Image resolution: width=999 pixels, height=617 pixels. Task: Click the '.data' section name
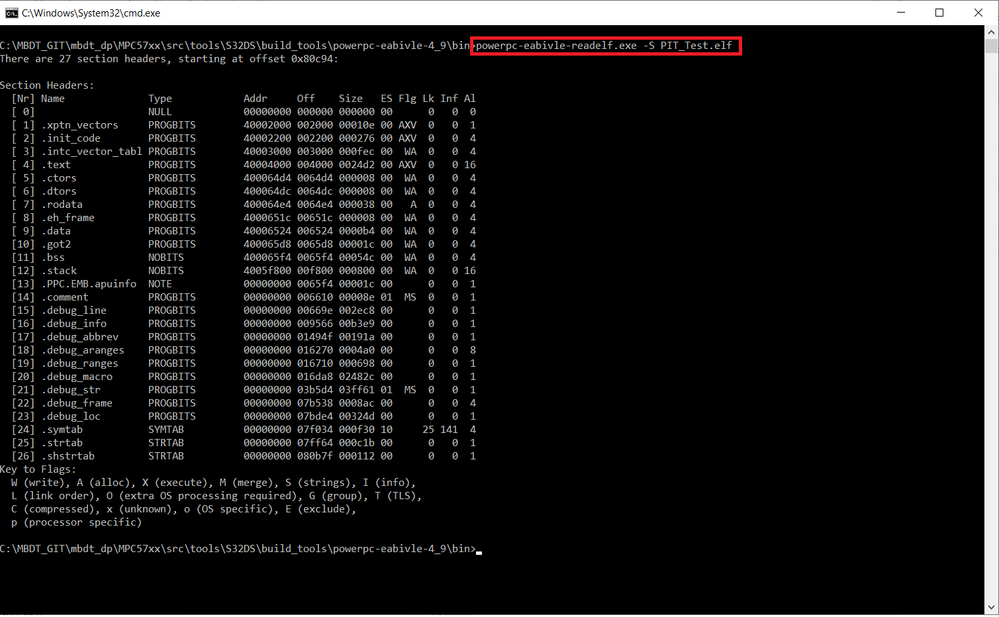click(x=56, y=231)
